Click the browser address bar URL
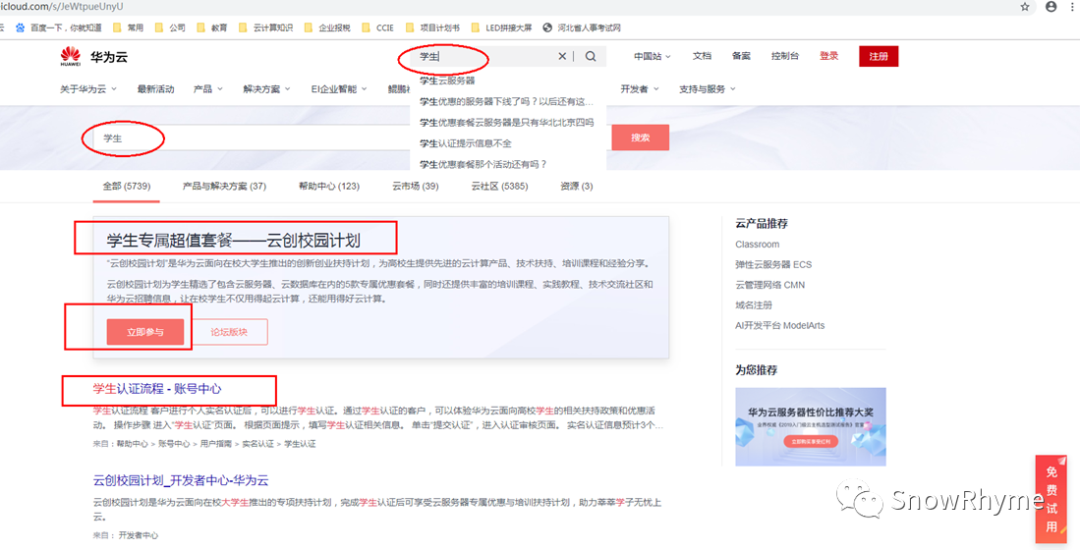Viewport: 1080px width, 550px height. pyautogui.click(x=62, y=7)
